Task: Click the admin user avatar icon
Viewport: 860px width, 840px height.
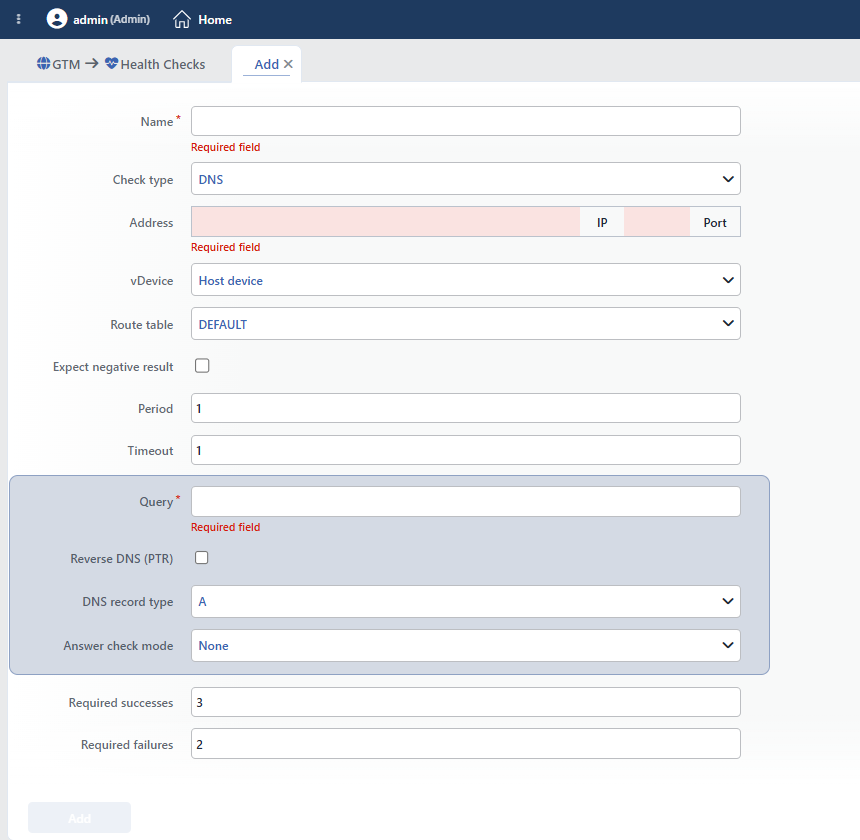Action: coord(56,19)
